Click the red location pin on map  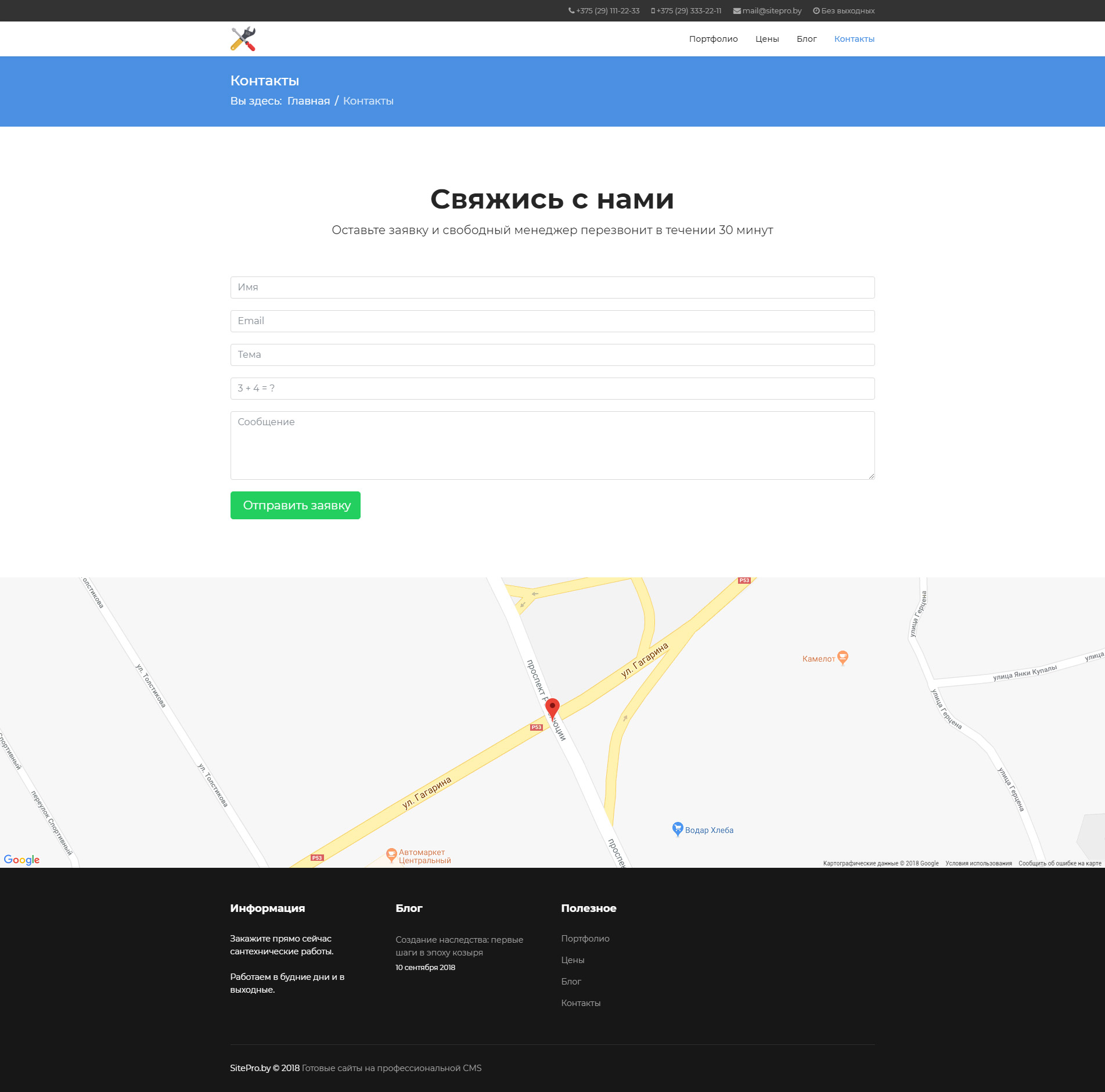click(552, 707)
